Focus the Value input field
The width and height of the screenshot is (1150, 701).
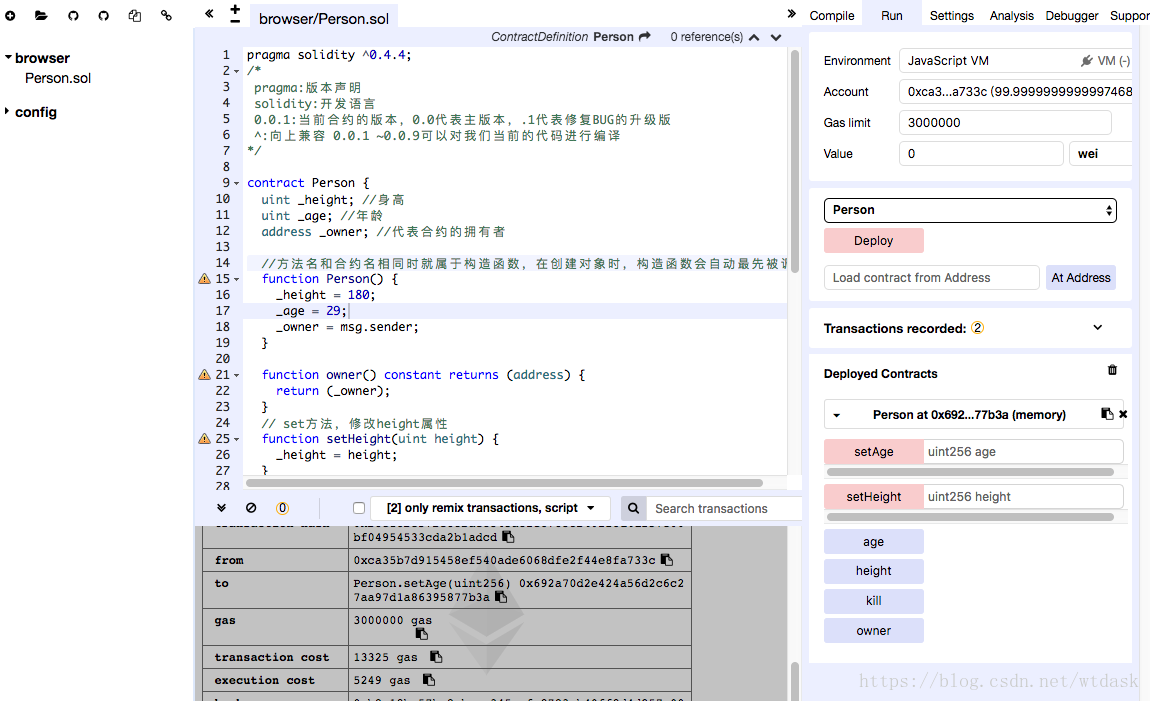[x=981, y=154]
